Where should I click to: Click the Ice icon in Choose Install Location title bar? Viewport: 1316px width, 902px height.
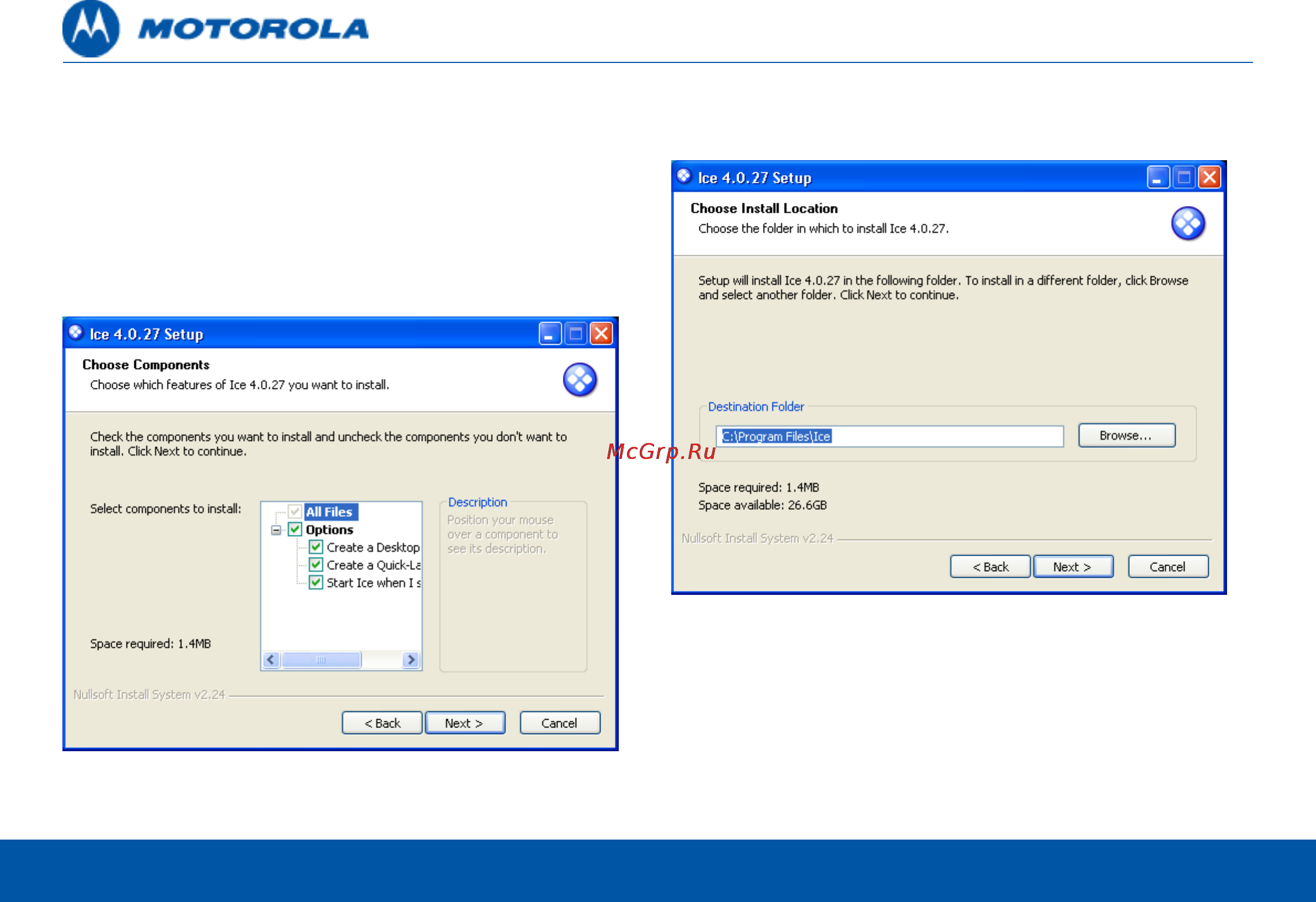(684, 176)
